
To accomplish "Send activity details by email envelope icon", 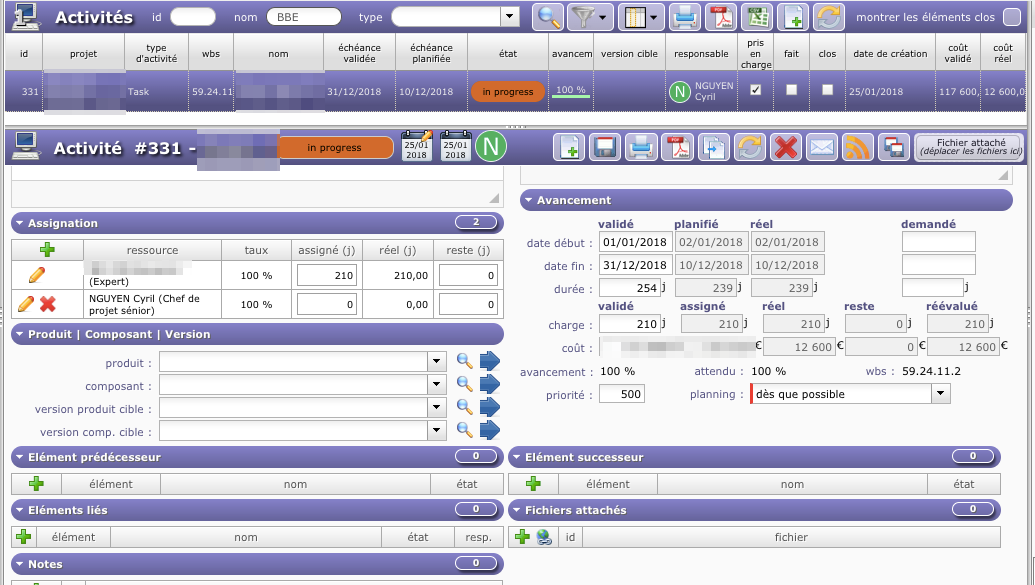I will [822, 147].
